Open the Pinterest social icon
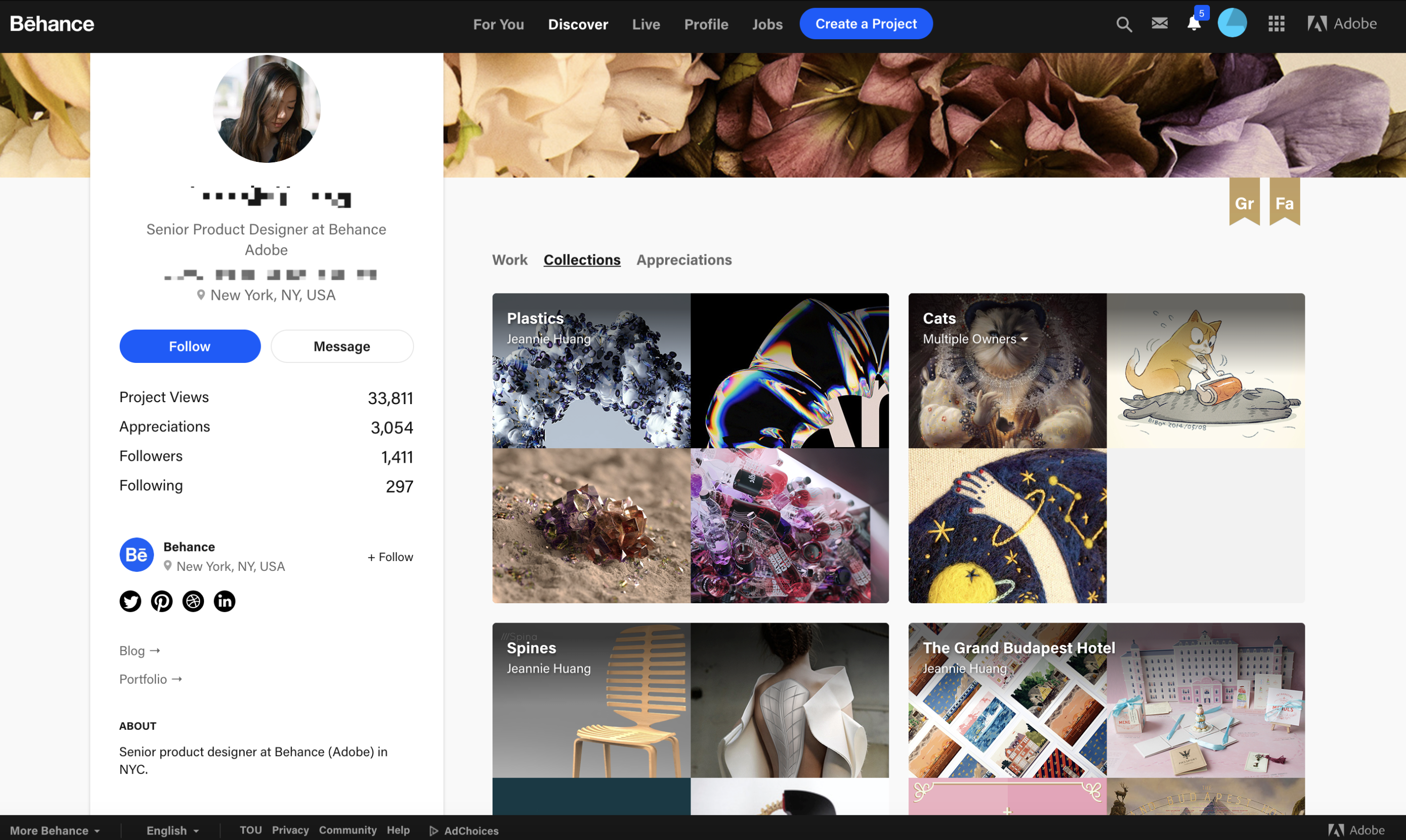 click(x=162, y=601)
